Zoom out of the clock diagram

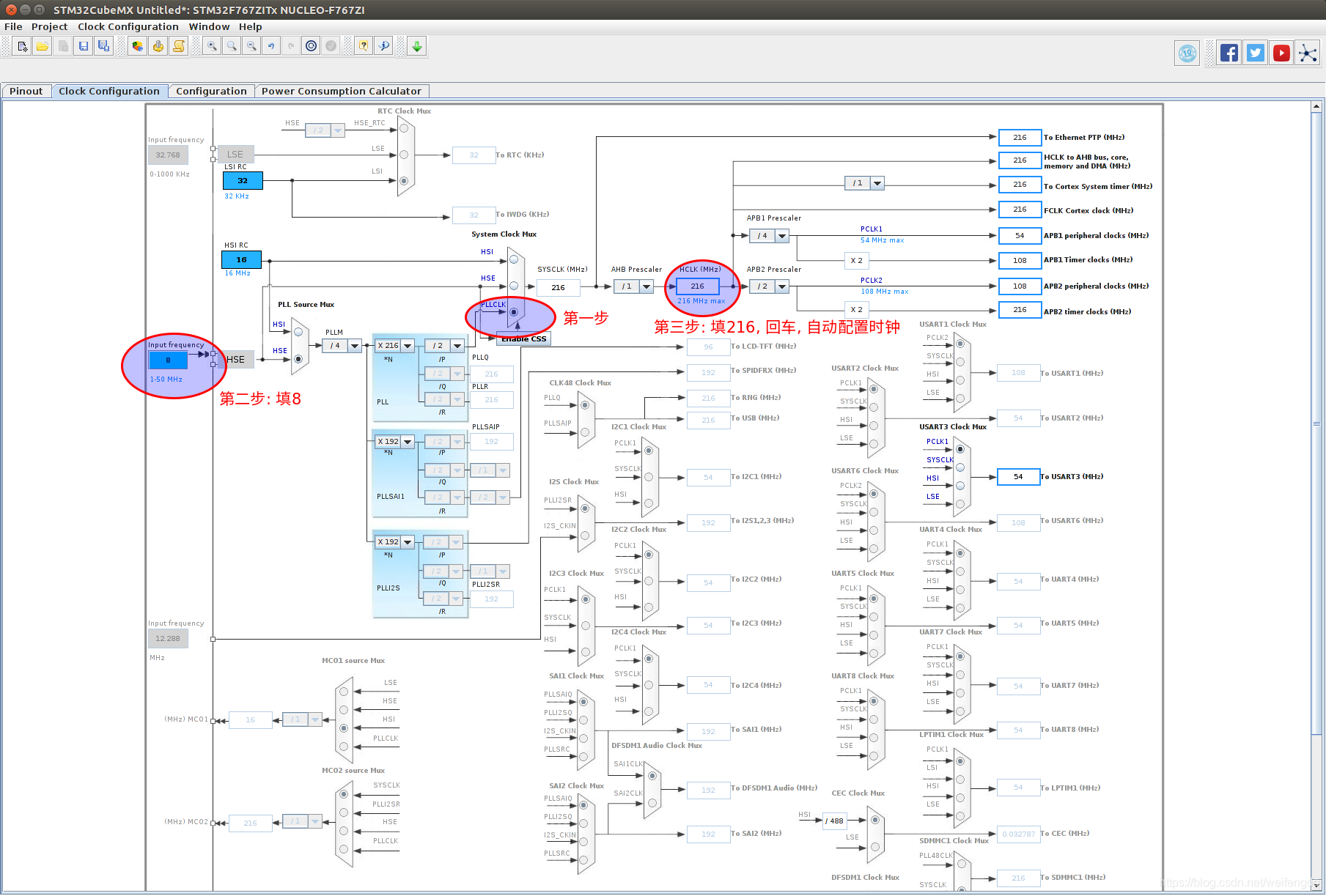[251, 46]
